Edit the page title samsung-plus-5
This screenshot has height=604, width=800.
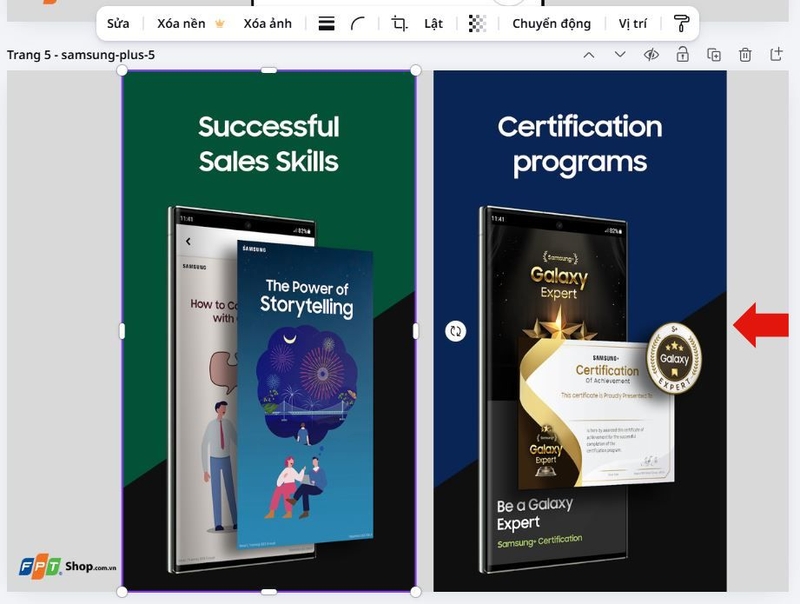pyautogui.click(x=108, y=55)
